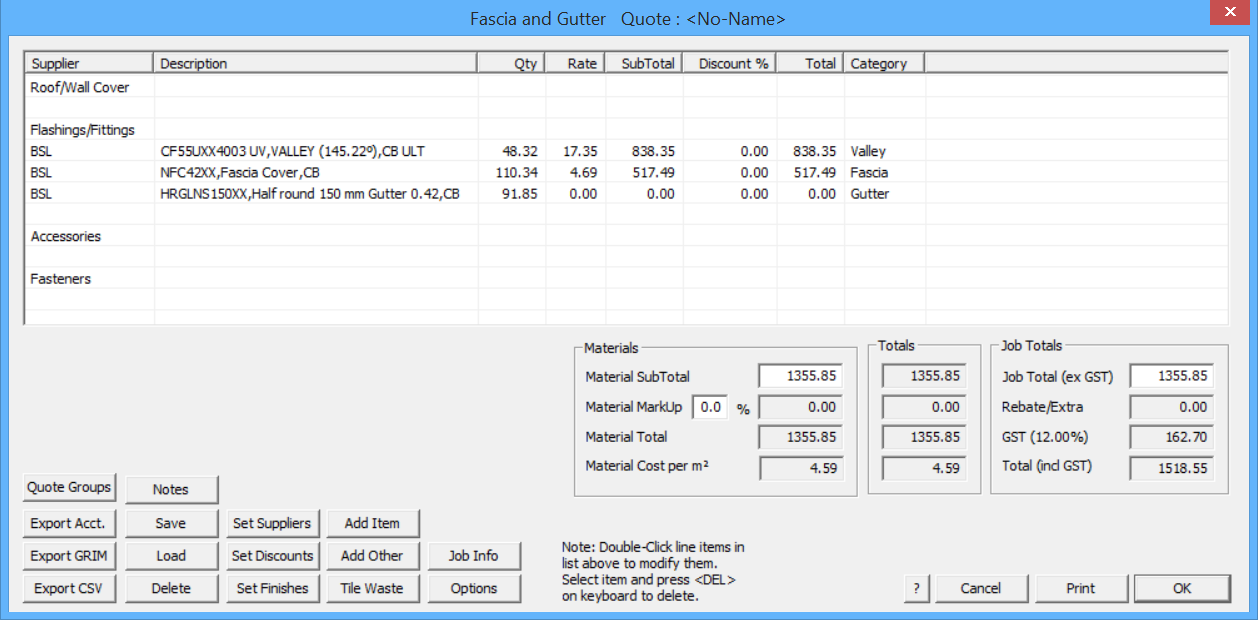Open the Tile Waste settings
The image size is (1258, 621).
pyautogui.click(x=373, y=588)
